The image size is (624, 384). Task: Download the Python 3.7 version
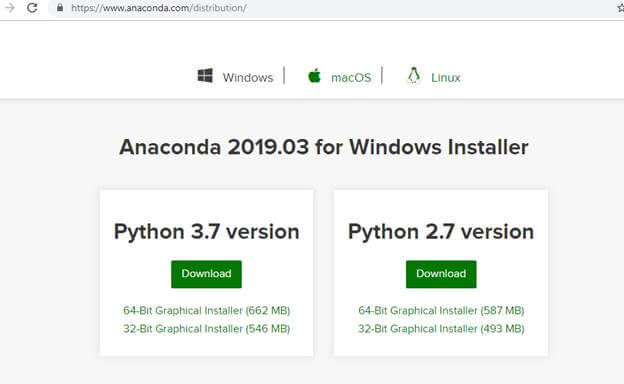206,274
